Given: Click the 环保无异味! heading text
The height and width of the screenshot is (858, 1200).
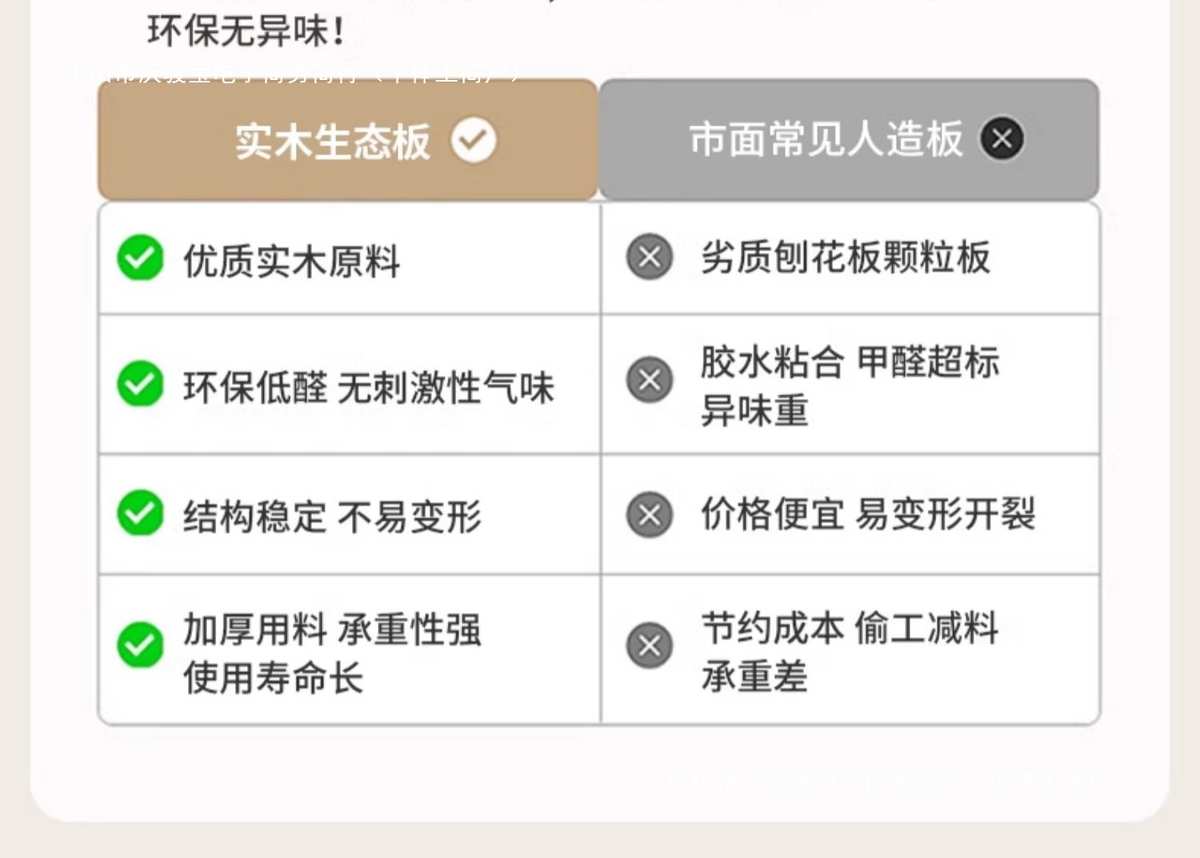Looking at the screenshot, I should coord(247,32).
